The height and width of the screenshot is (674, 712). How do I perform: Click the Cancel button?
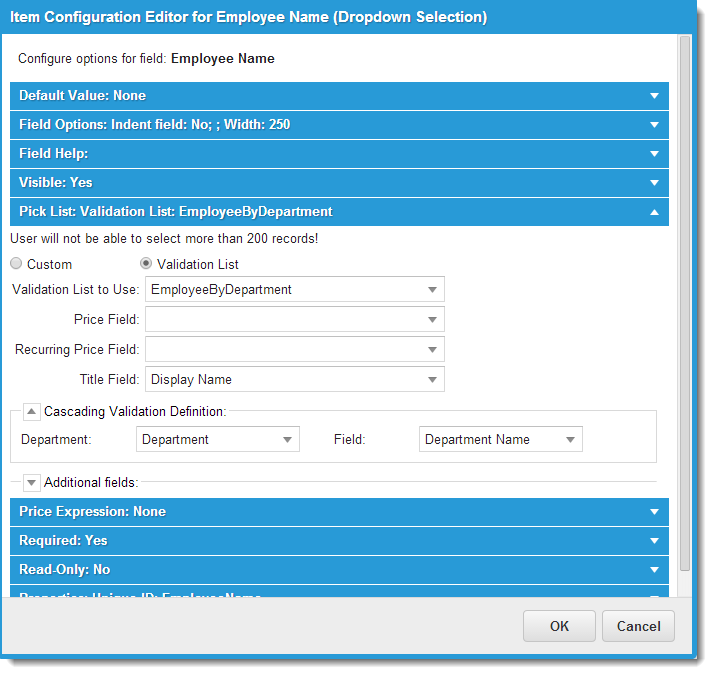[x=638, y=626]
